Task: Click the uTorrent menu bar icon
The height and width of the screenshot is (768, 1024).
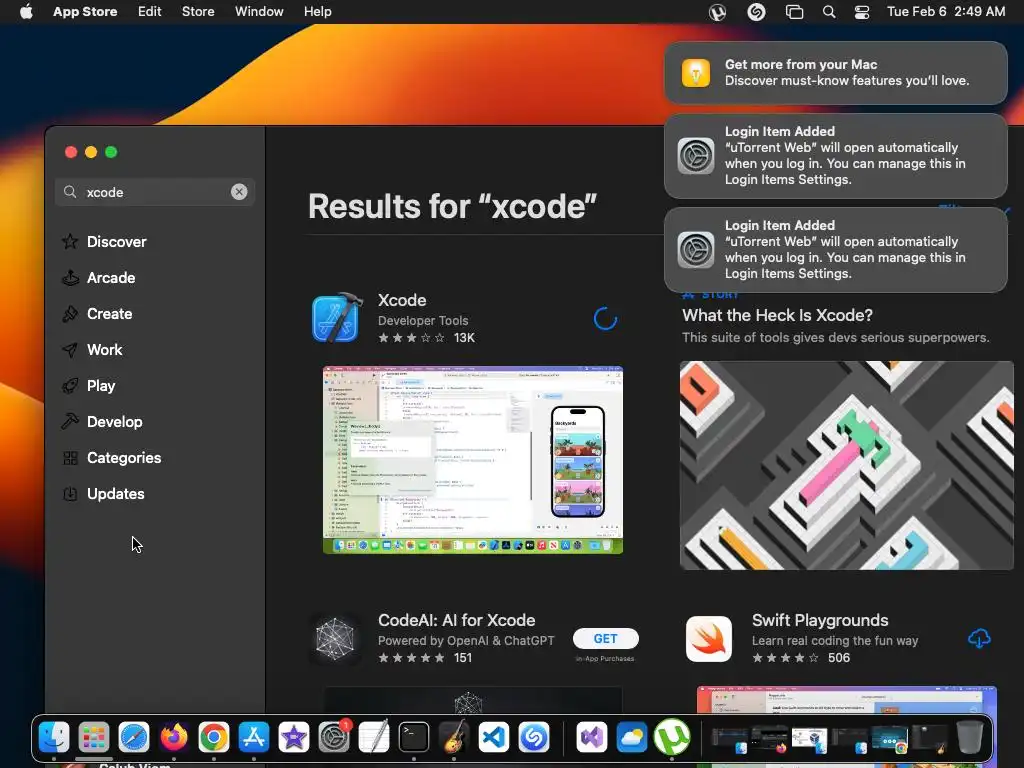Action: tap(717, 12)
